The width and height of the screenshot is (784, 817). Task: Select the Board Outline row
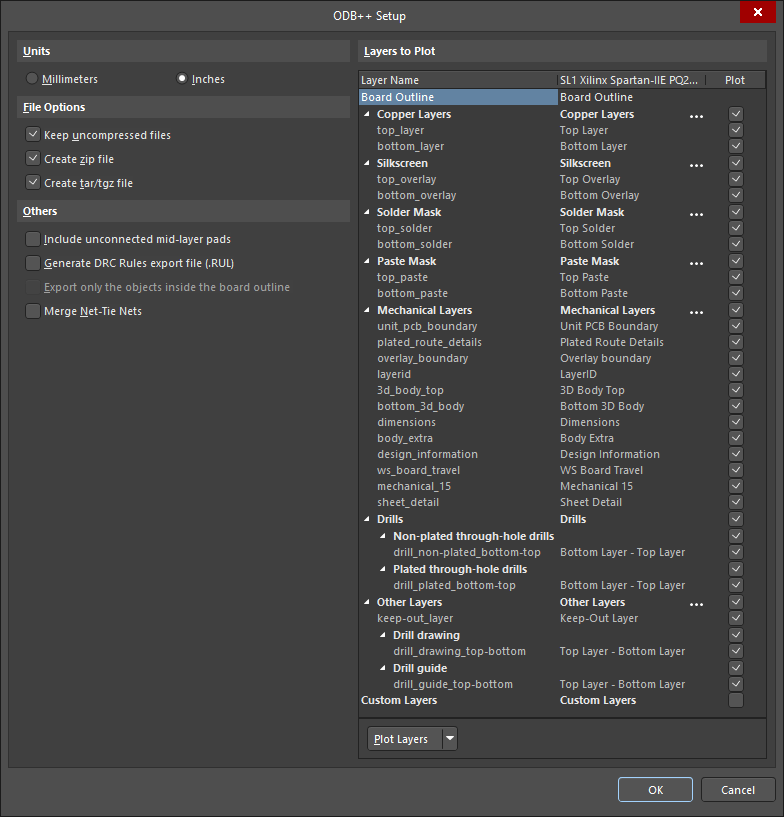click(x=562, y=97)
